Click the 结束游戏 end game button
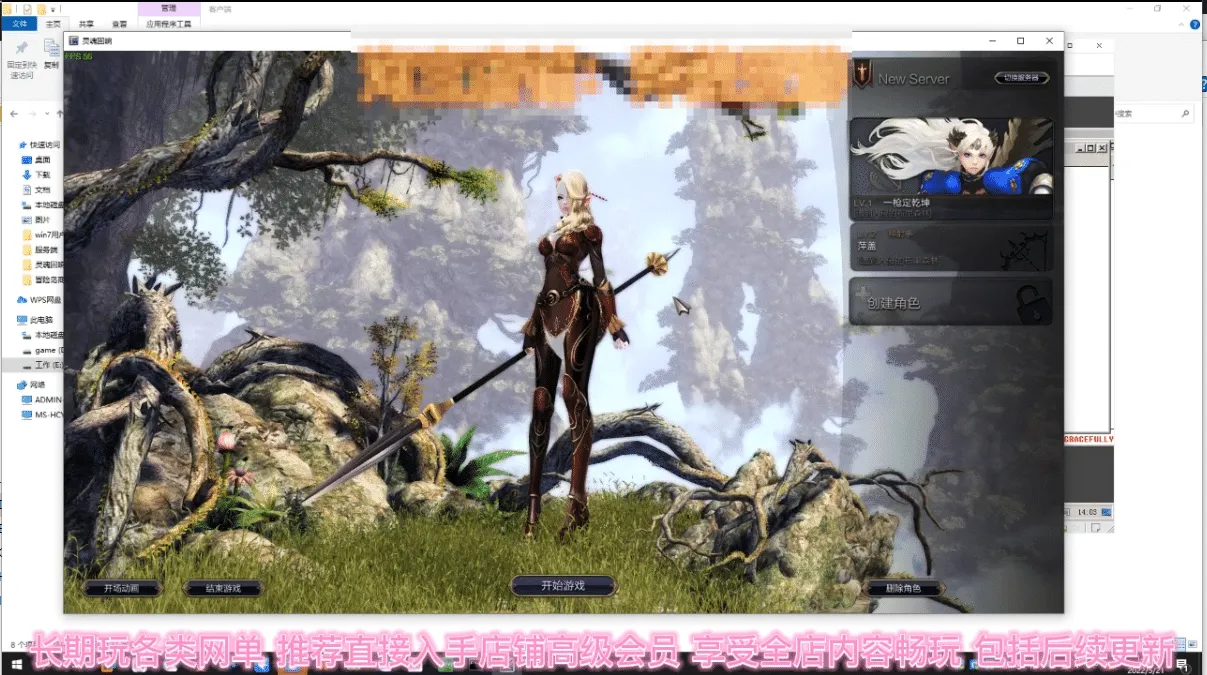The image size is (1207, 675). click(x=224, y=588)
